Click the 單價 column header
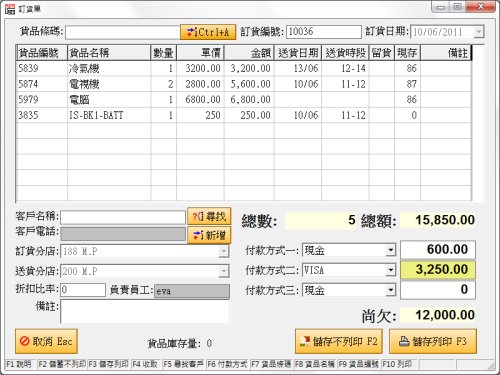The height and width of the screenshot is (375, 500). coord(200,53)
